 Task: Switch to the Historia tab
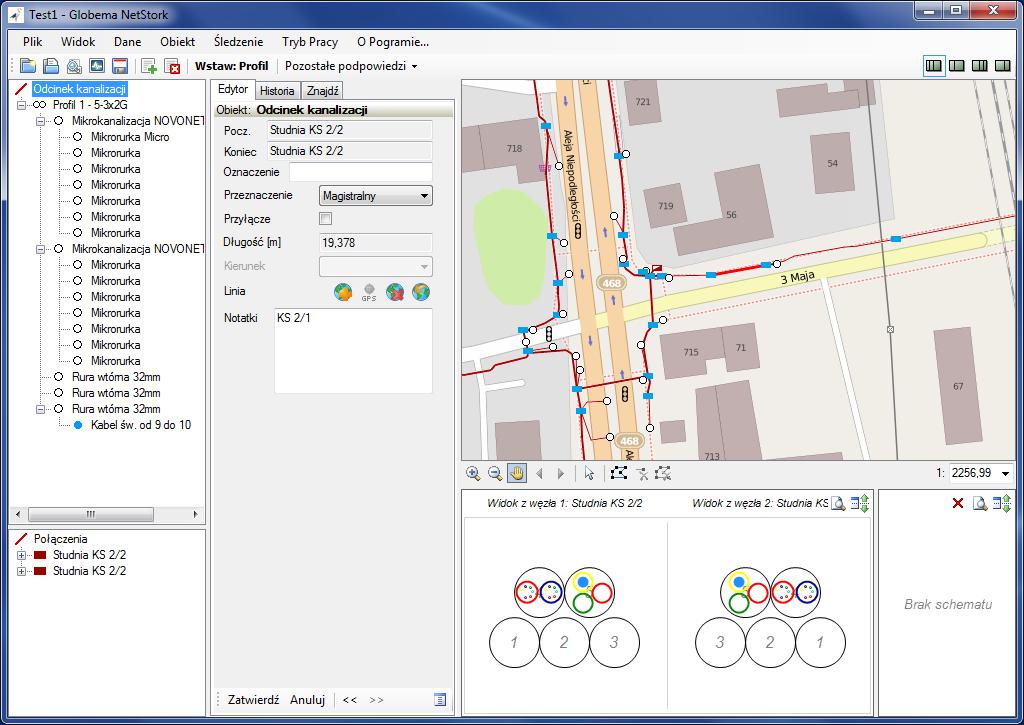click(277, 91)
